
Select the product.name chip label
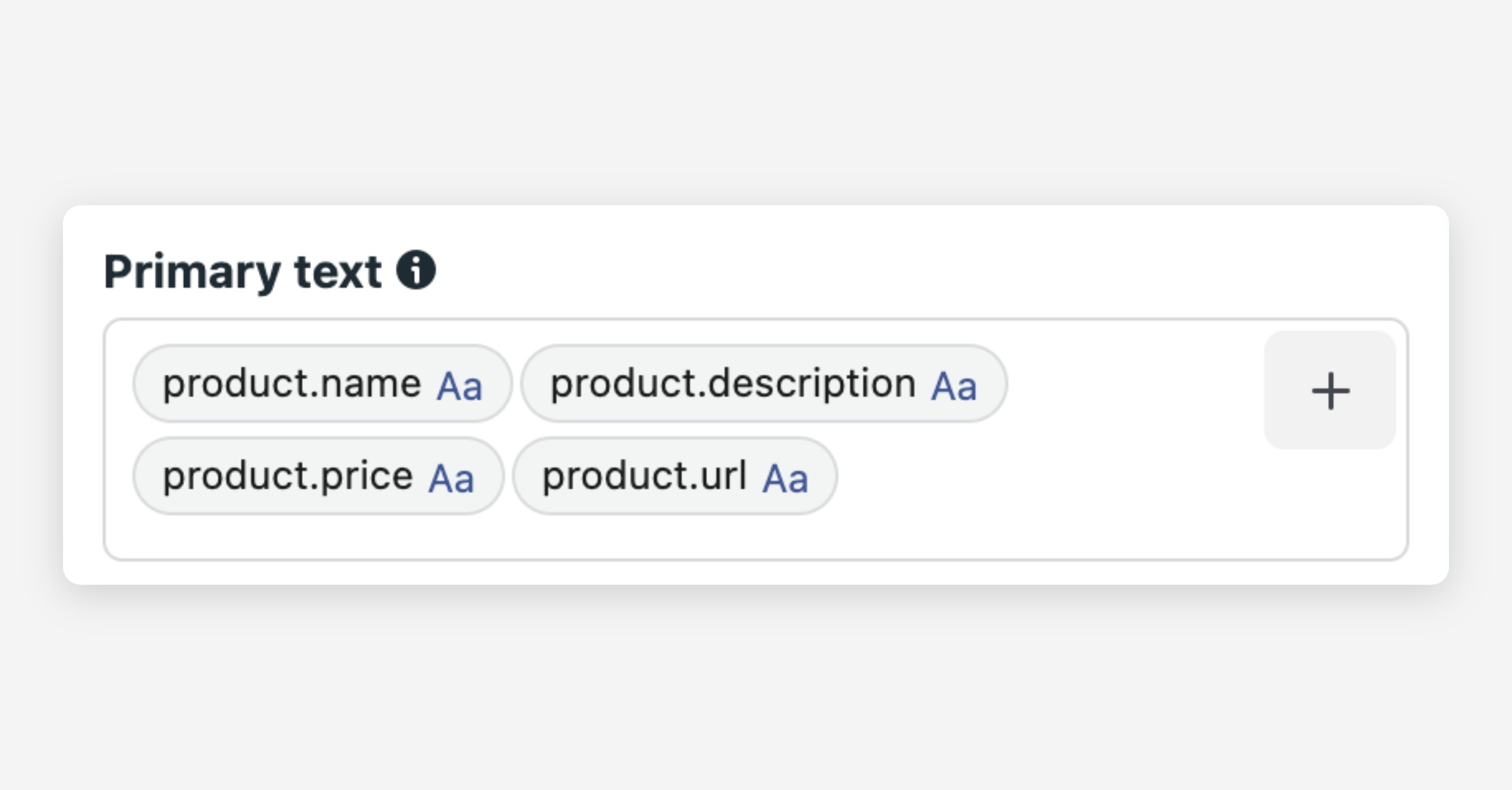tap(292, 383)
